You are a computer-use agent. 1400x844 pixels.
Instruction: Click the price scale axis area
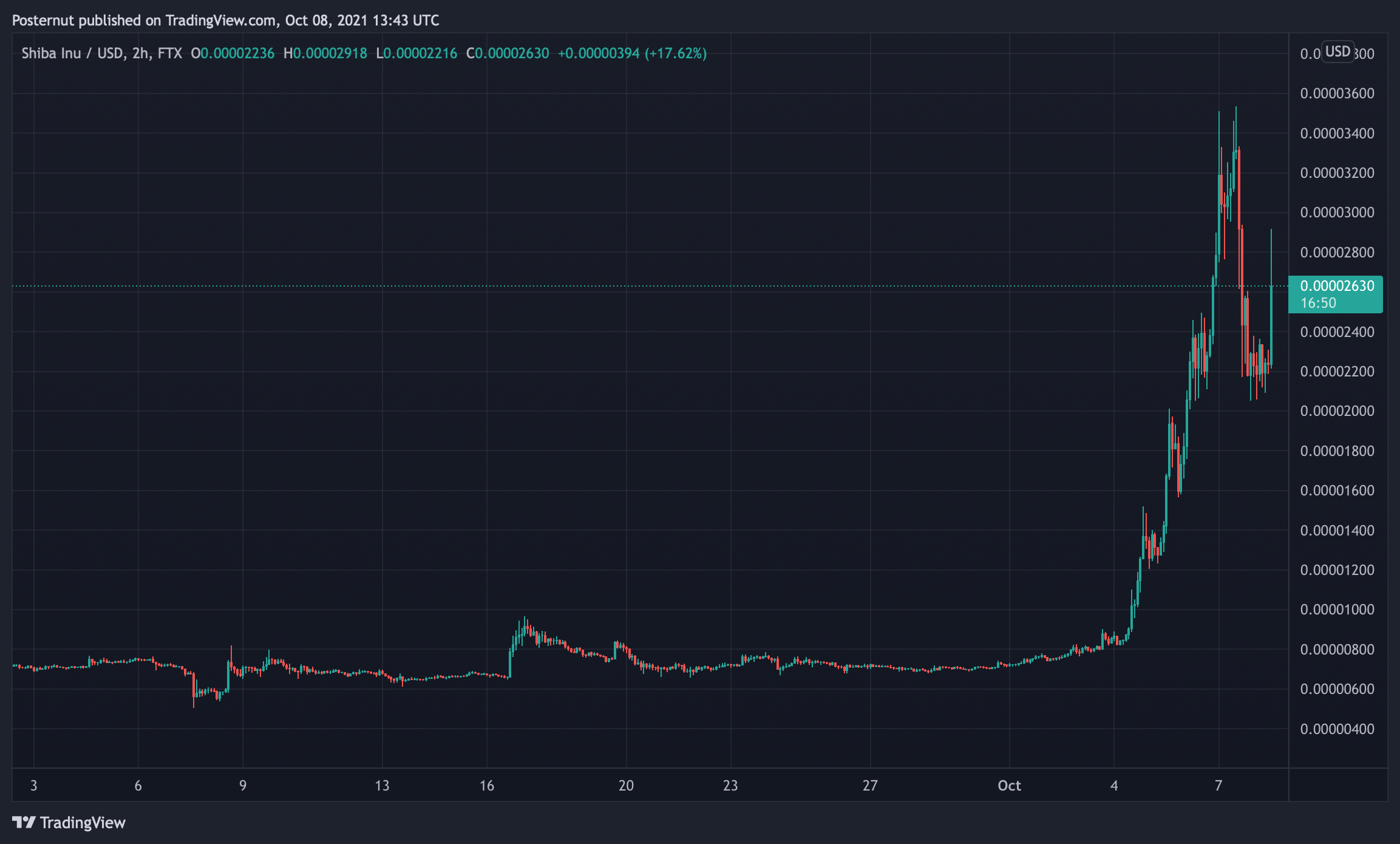click(x=1335, y=425)
